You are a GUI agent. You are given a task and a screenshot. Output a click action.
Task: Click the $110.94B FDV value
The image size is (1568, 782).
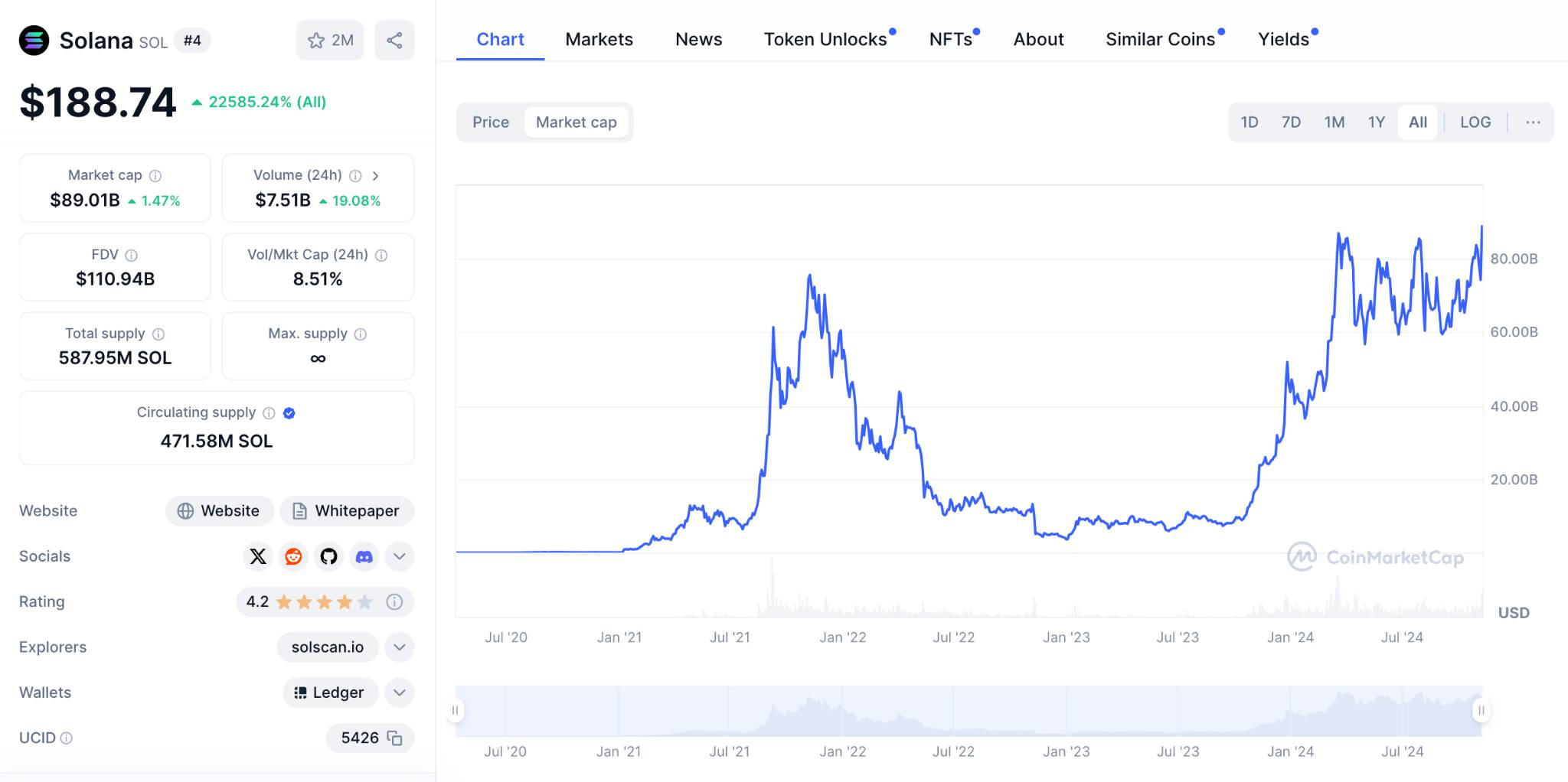[116, 279]
